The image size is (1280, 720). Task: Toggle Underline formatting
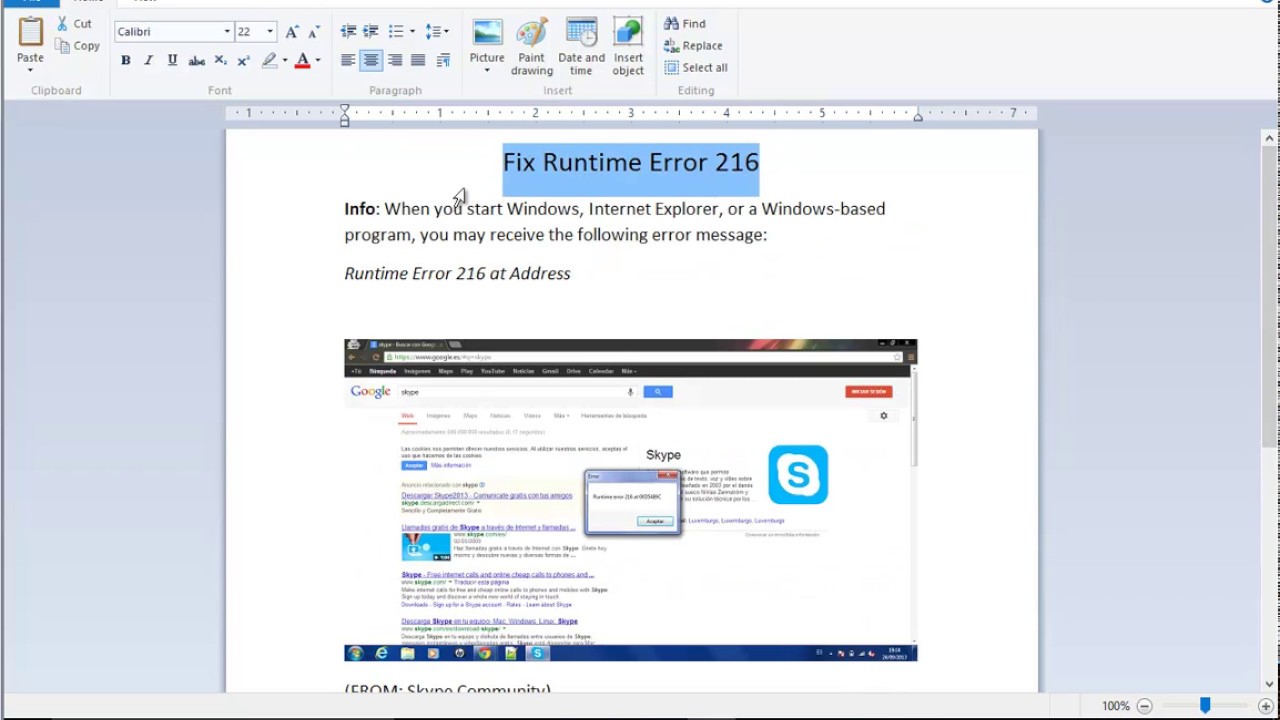pyautogui.click(x=172, y=61)
